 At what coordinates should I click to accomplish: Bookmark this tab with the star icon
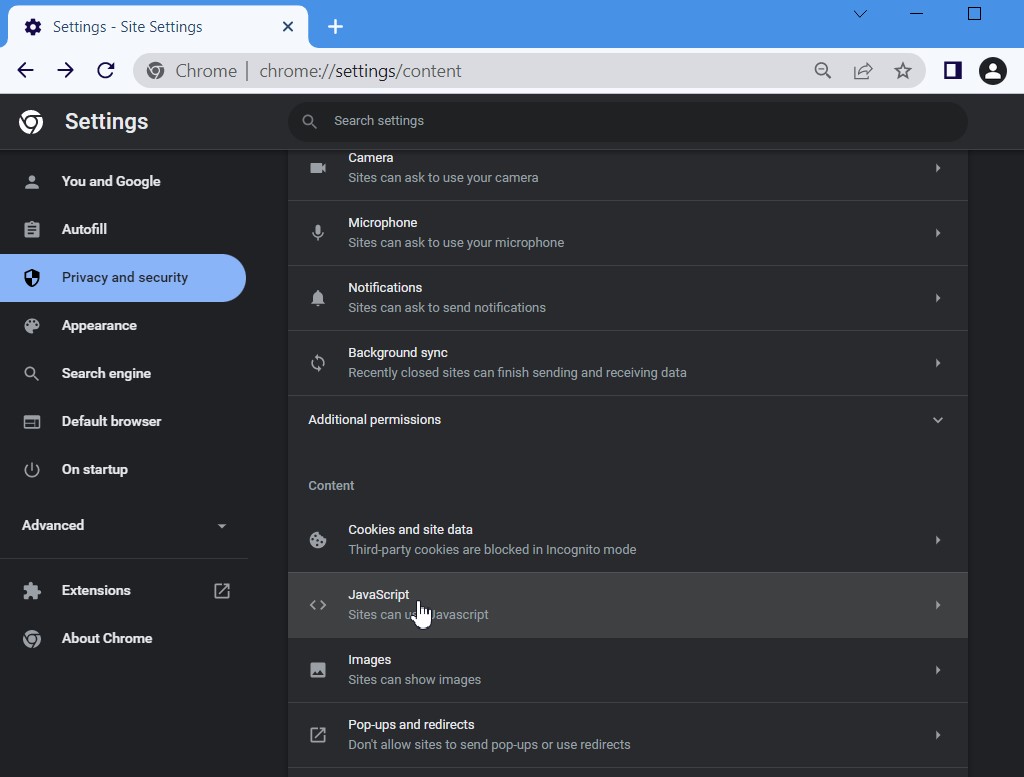click(x=903, y=71)
